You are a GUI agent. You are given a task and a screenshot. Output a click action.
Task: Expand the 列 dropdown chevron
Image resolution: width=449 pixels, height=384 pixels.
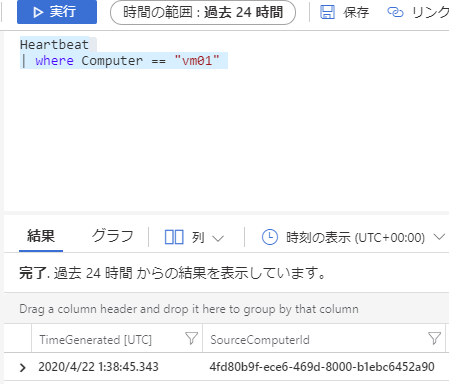(x=218, y=238)
